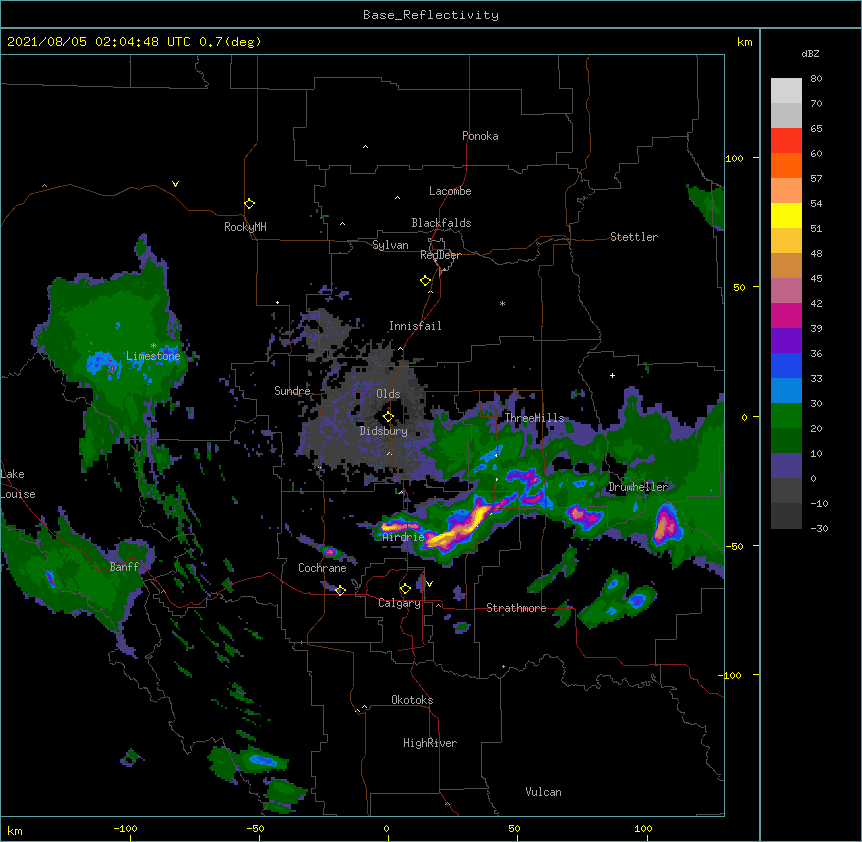The height and width of the screenshot is (842, 862).
Task: Click the white plus marker north of Drumheller
Action: (x=612, y=375)
